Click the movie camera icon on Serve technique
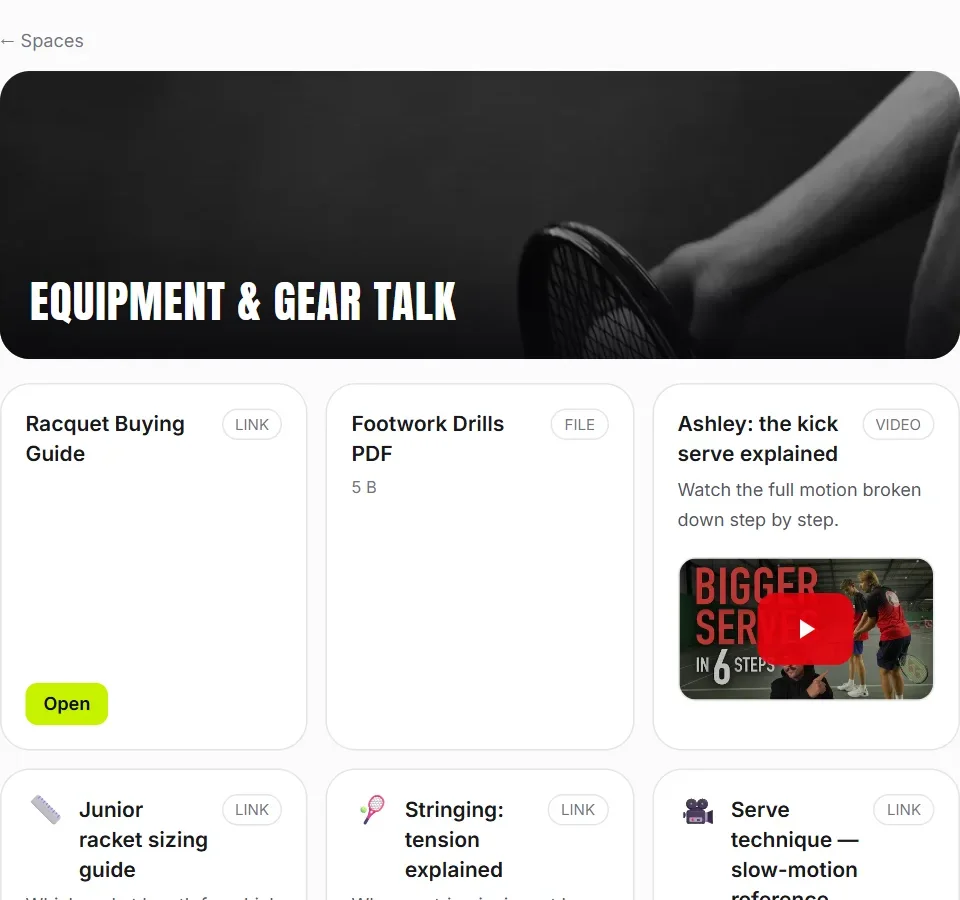The width and height of the screenshot is (960, 900). 698,811
